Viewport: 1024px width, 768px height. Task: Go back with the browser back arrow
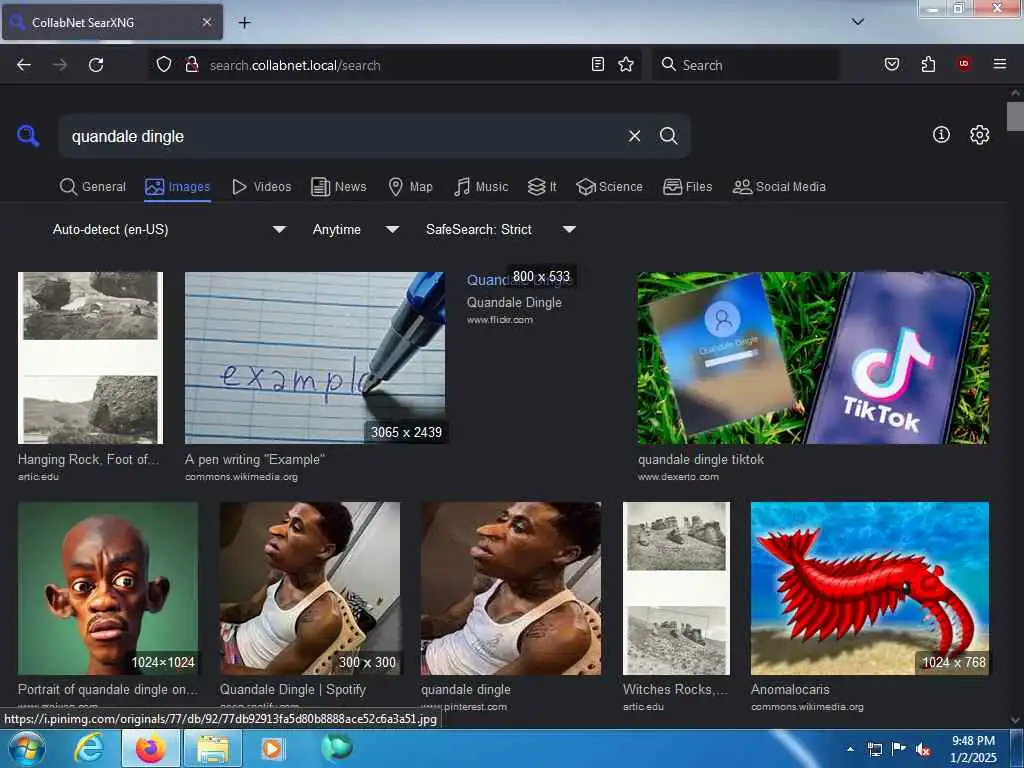pyautogui.click(x=24, y=65)
